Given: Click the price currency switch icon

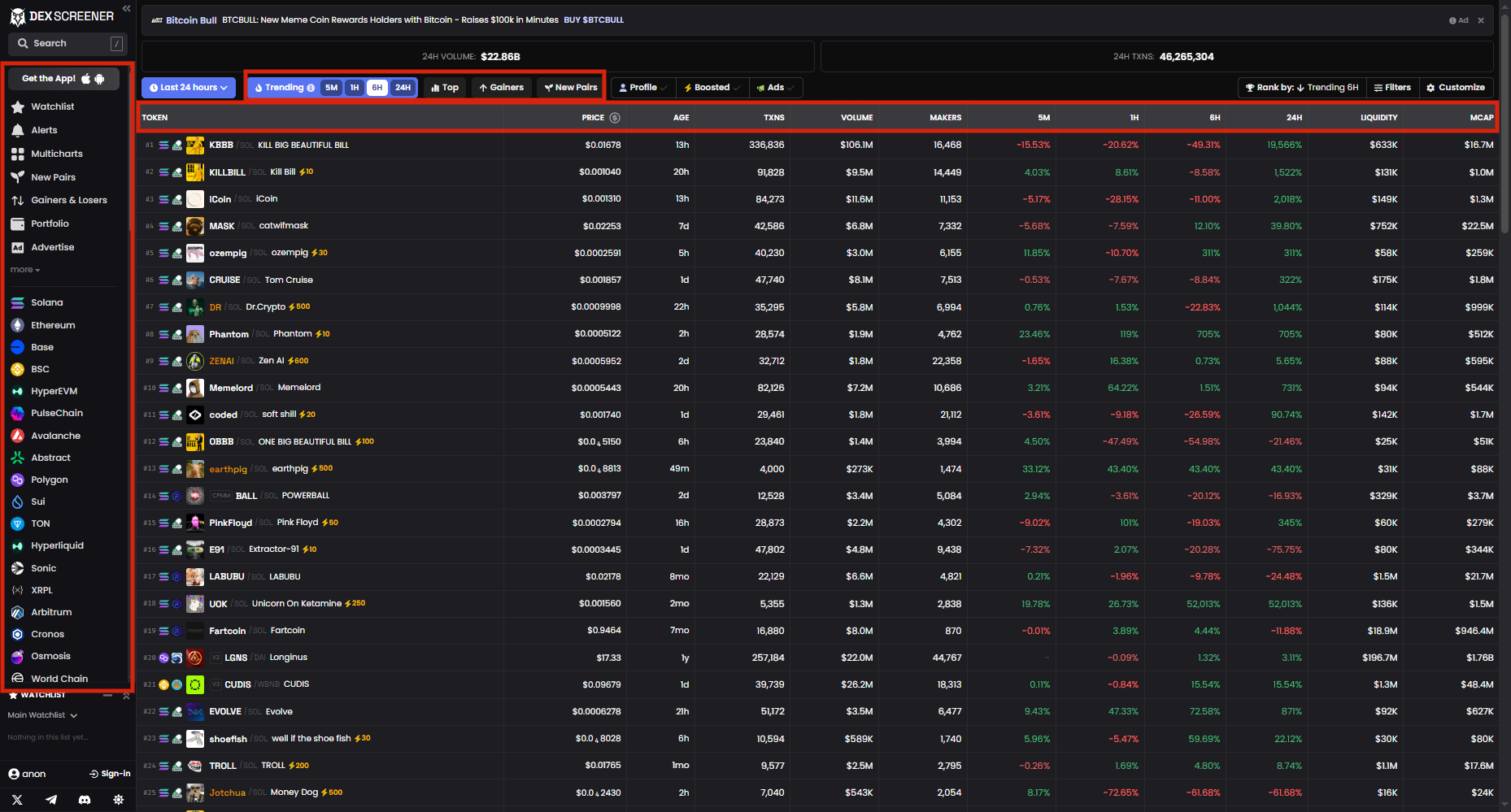Looking at the screenshot, I should (x=615, y=118).
